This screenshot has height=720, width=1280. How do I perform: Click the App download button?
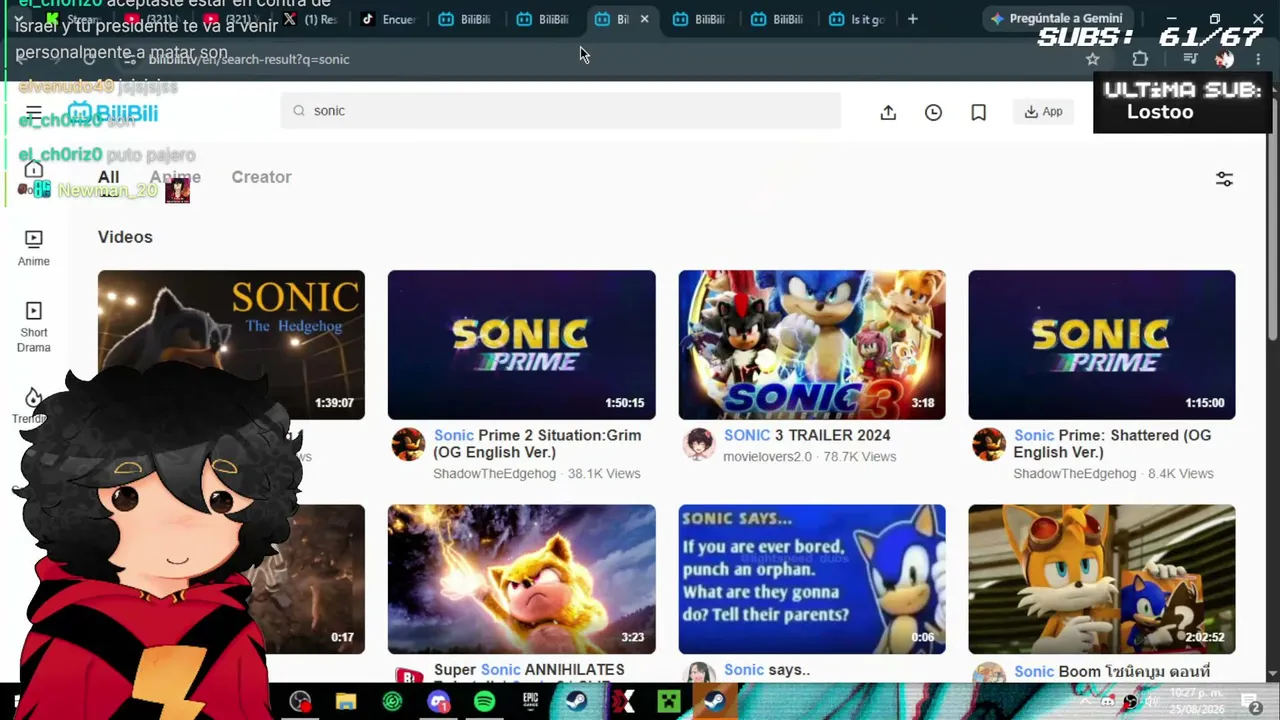click(x=1043, y=112)
